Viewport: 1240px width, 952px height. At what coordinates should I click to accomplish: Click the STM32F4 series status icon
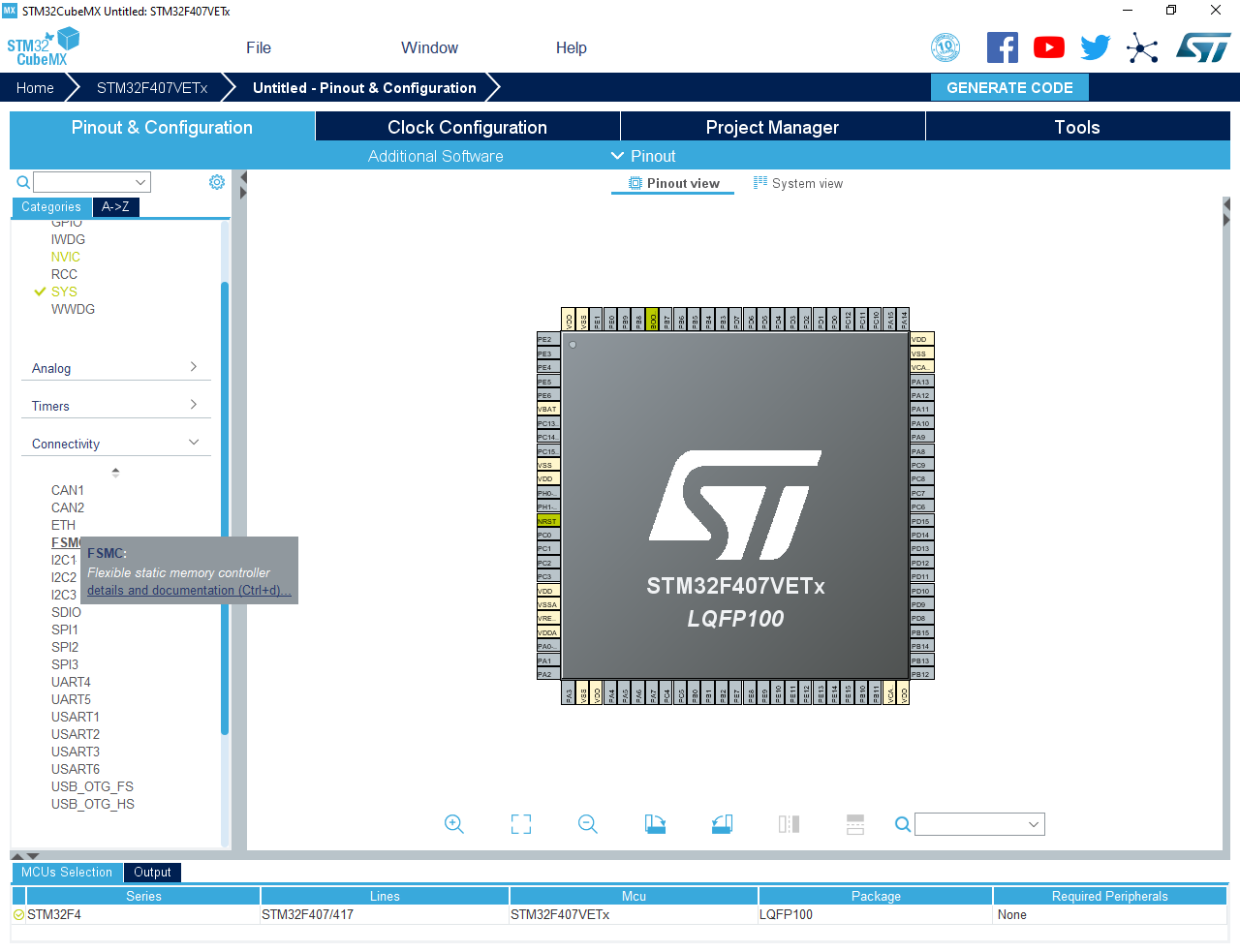[x=18, y=914]
